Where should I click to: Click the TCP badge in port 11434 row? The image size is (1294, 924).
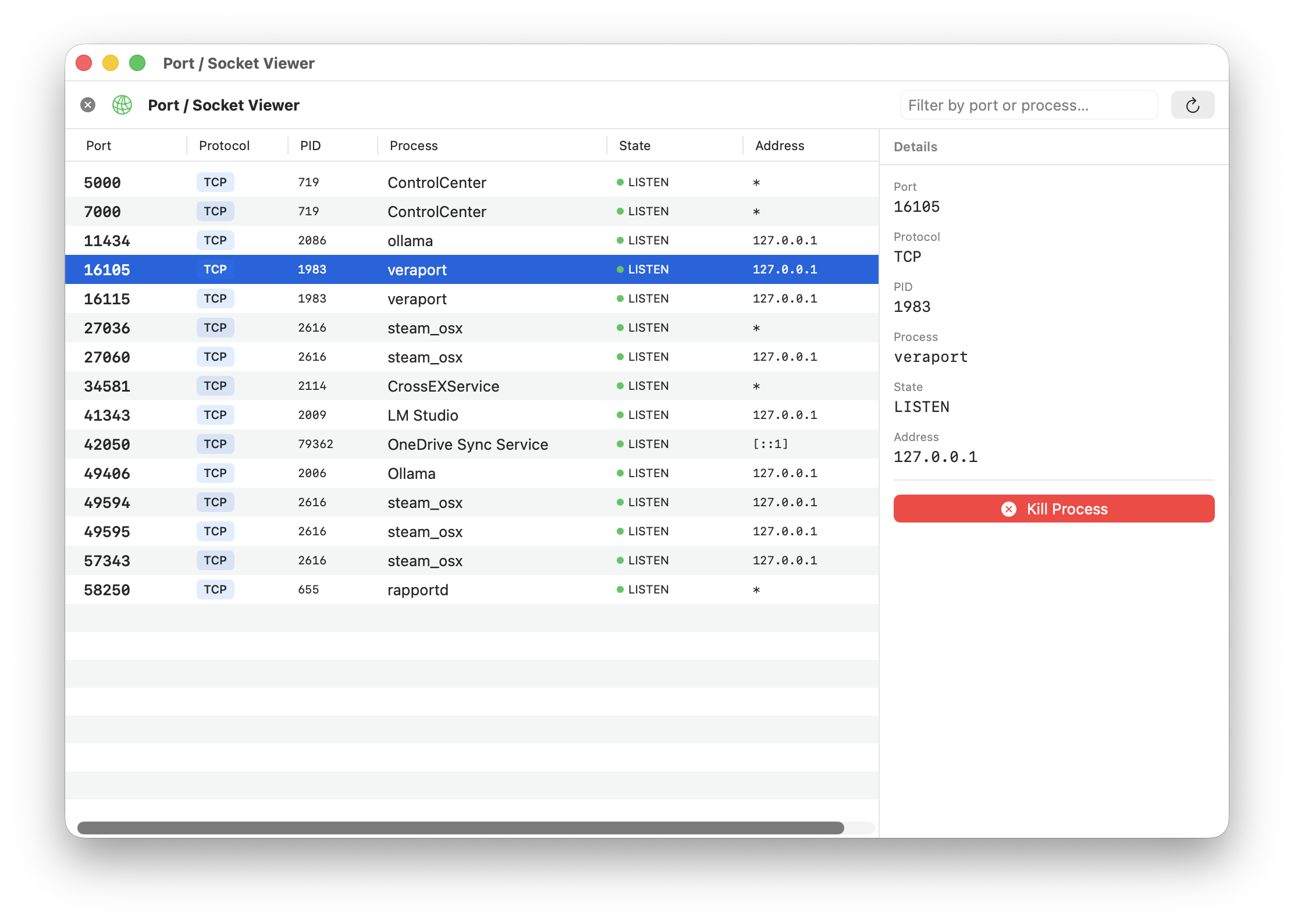pos(215,240)
